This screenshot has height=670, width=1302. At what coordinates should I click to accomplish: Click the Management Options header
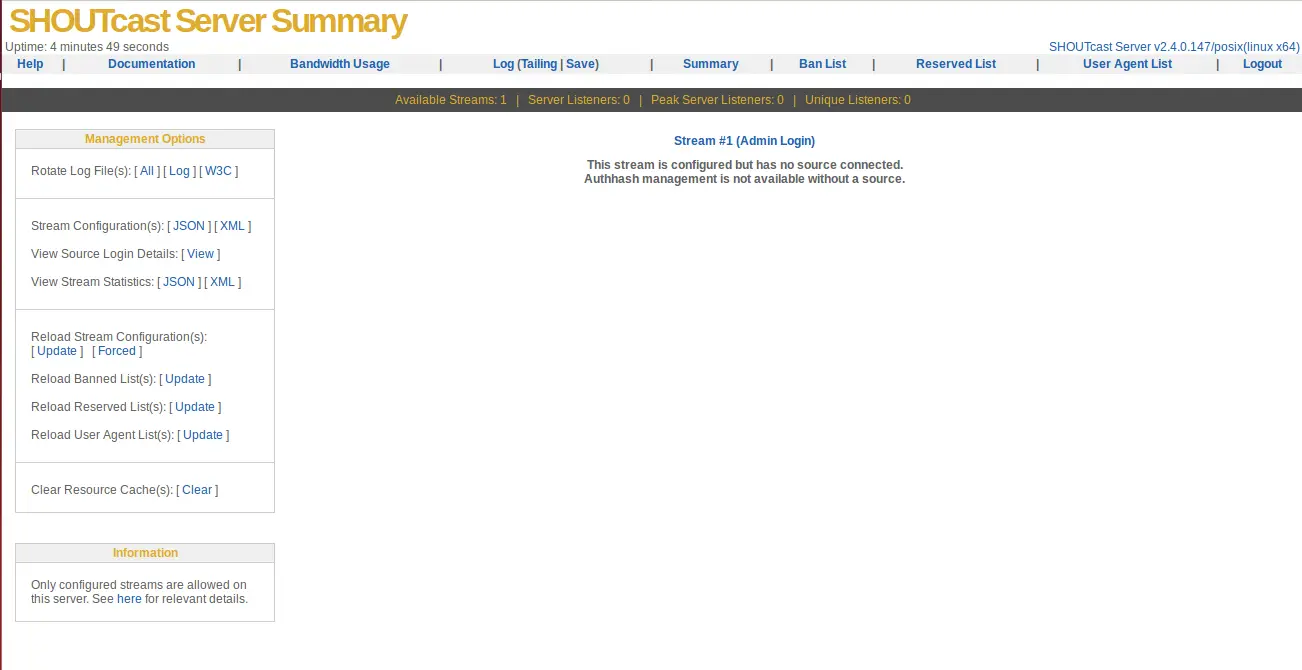(x=145, y=139)
